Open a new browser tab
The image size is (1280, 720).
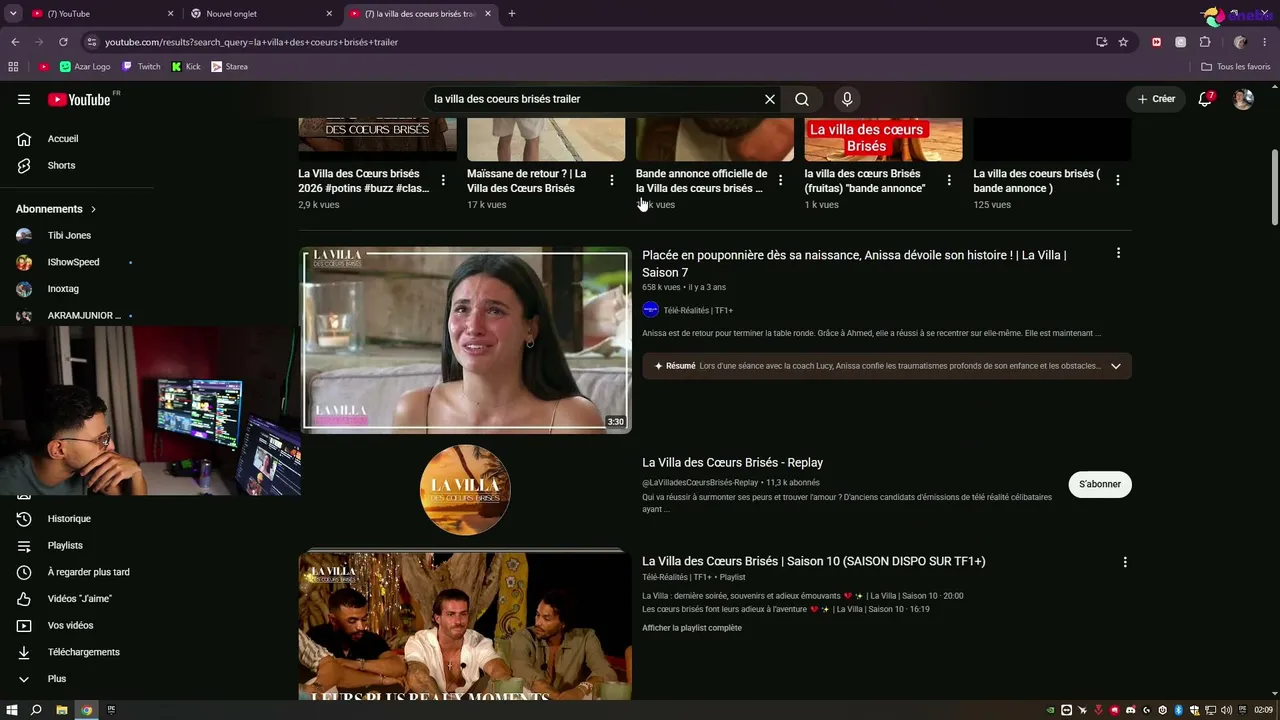[512, 14]
